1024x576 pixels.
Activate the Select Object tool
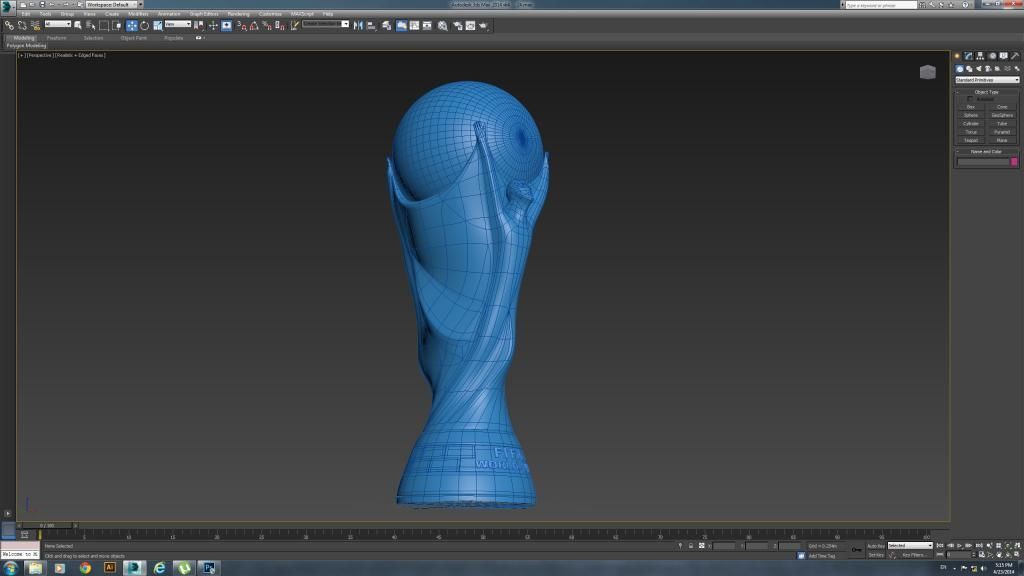click(78, 25)
